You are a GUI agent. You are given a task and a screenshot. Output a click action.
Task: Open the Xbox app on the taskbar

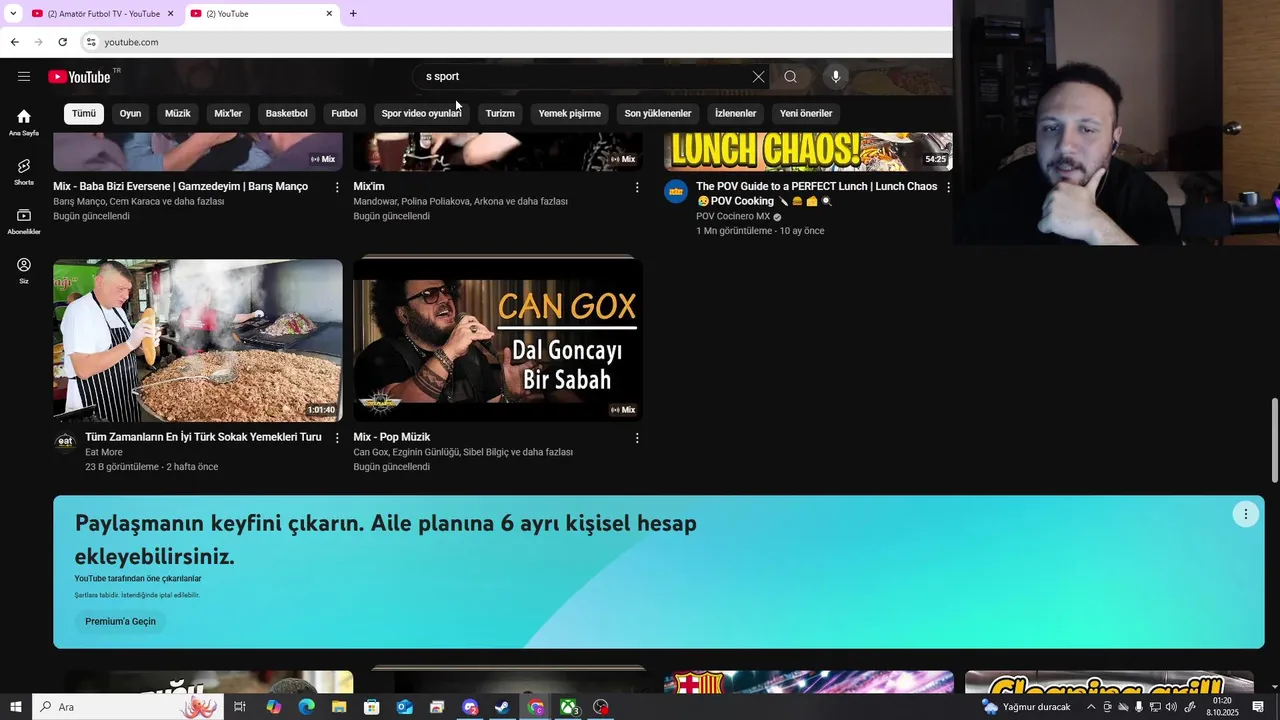[x=568, y=707]
